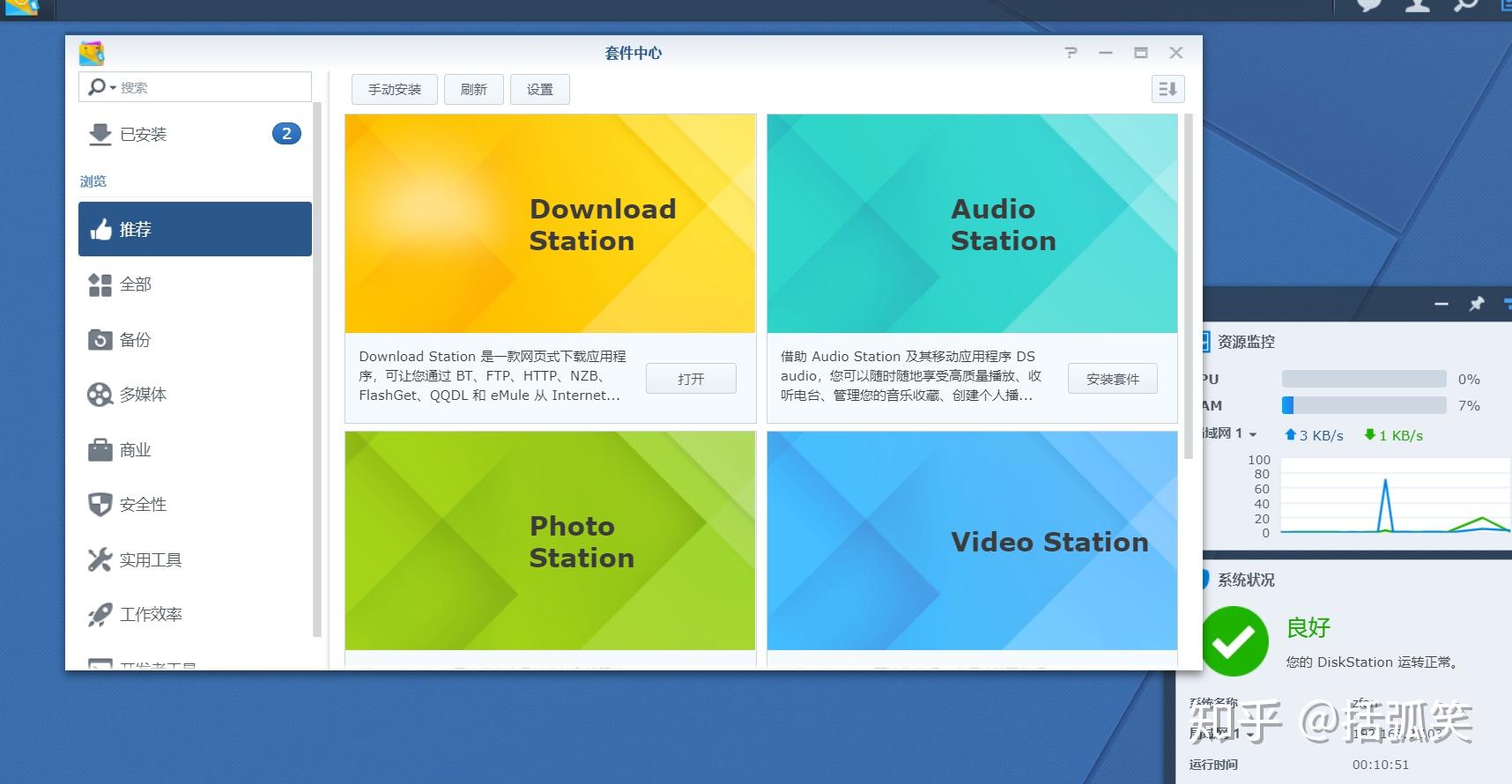The image size is (1512, 784).
Task: Click the DSM main menu taskbar icon
Action: pyautogui.click(x=21, y=7)
